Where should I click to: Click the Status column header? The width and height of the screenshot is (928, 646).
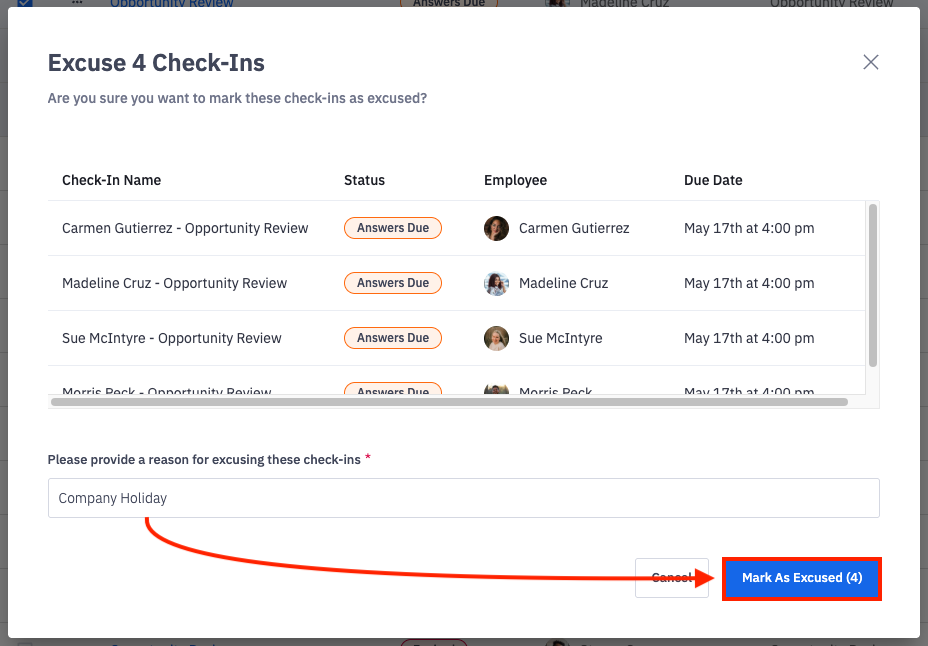click(364, 180)
